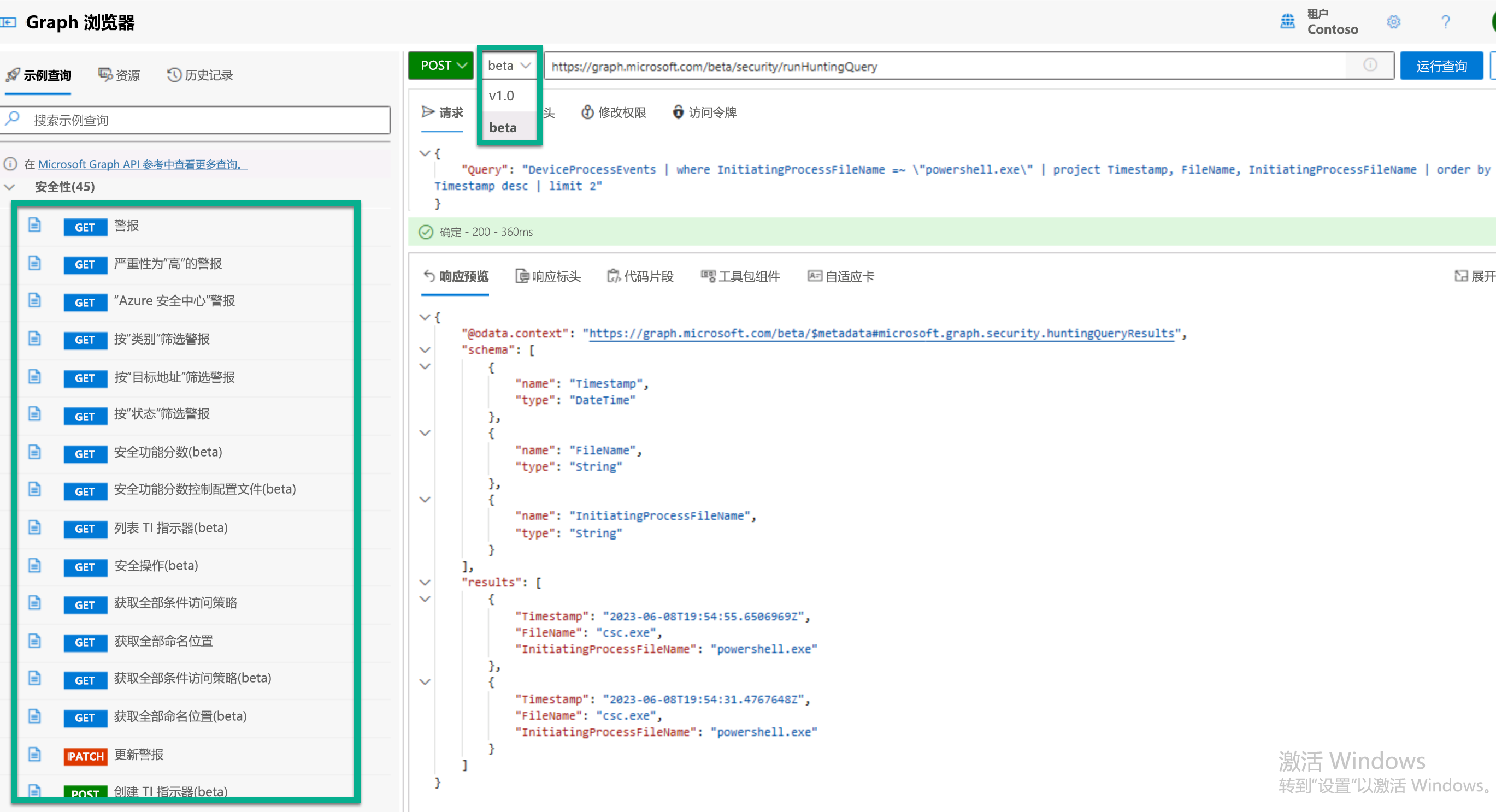The image size is (1496, 812).
Task: Click expand icon 展开 in response panel
Action: (x=1461, y=276)
